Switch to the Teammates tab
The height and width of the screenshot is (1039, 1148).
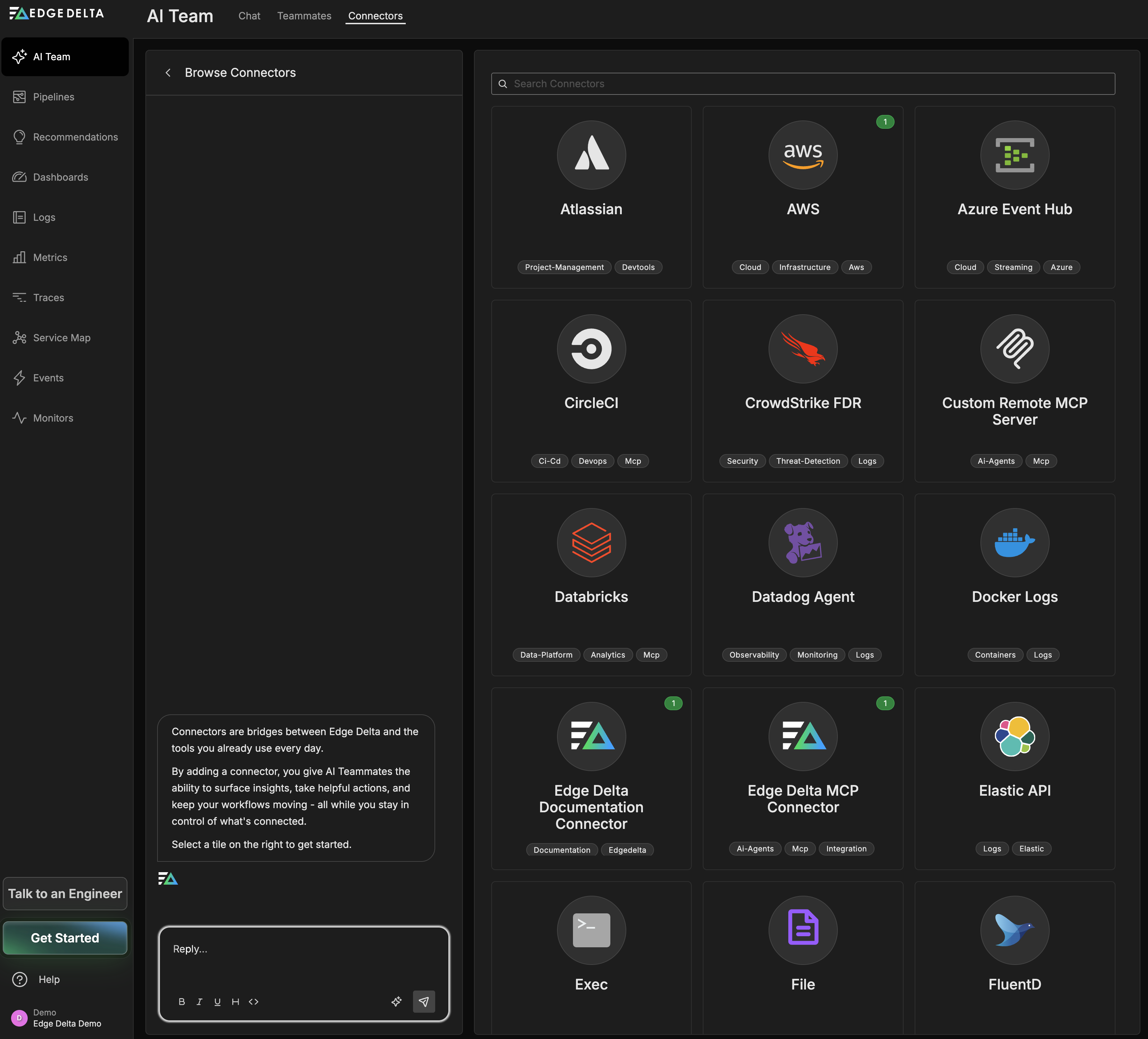point(304,16)
